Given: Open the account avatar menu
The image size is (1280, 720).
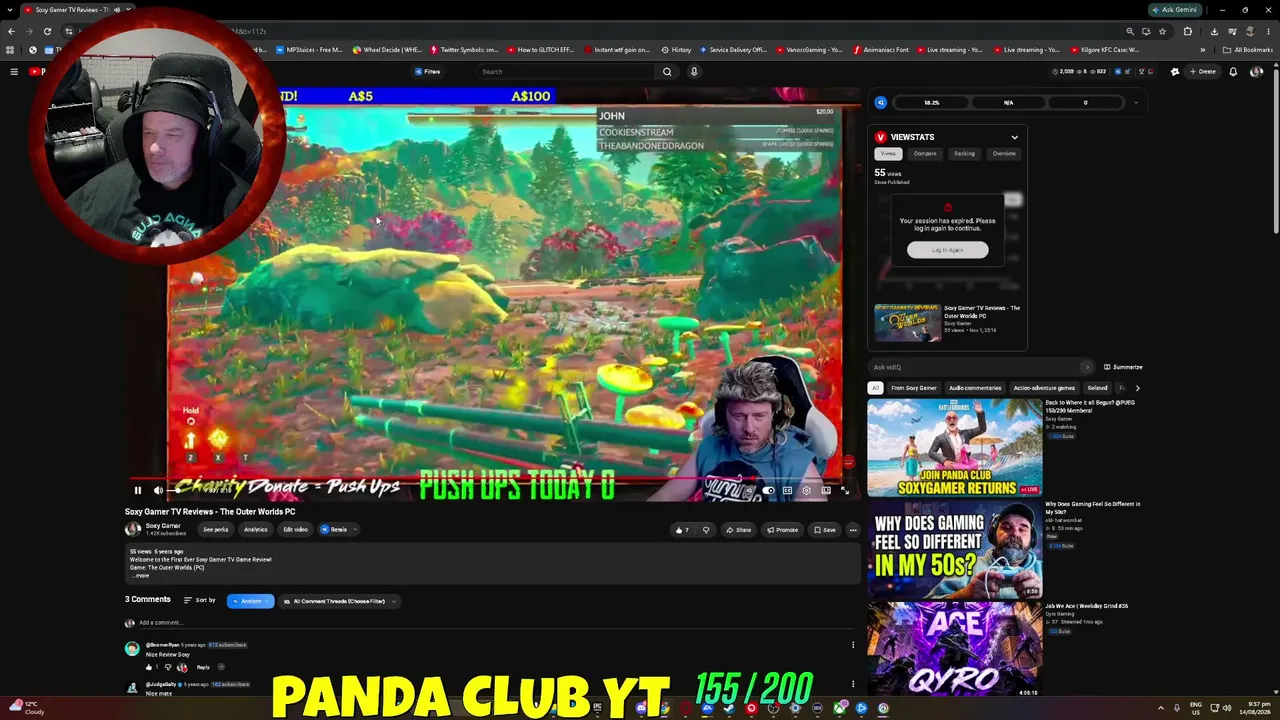Looking at the screenshot, I should pos(1256,72).
